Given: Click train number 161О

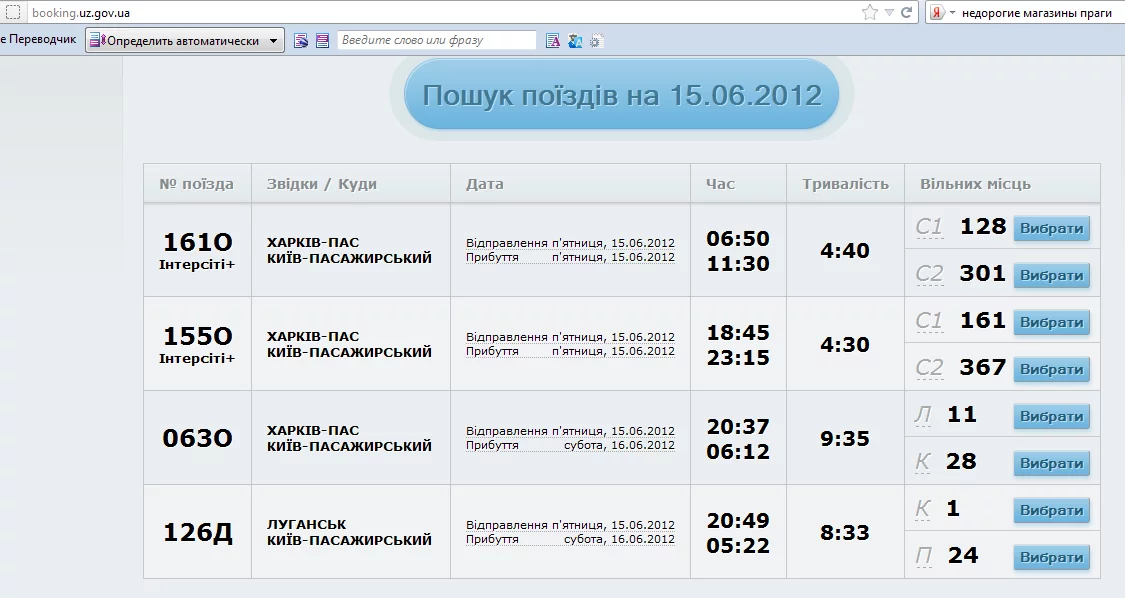Looking at the screenshot, I should tap(198, 242).
